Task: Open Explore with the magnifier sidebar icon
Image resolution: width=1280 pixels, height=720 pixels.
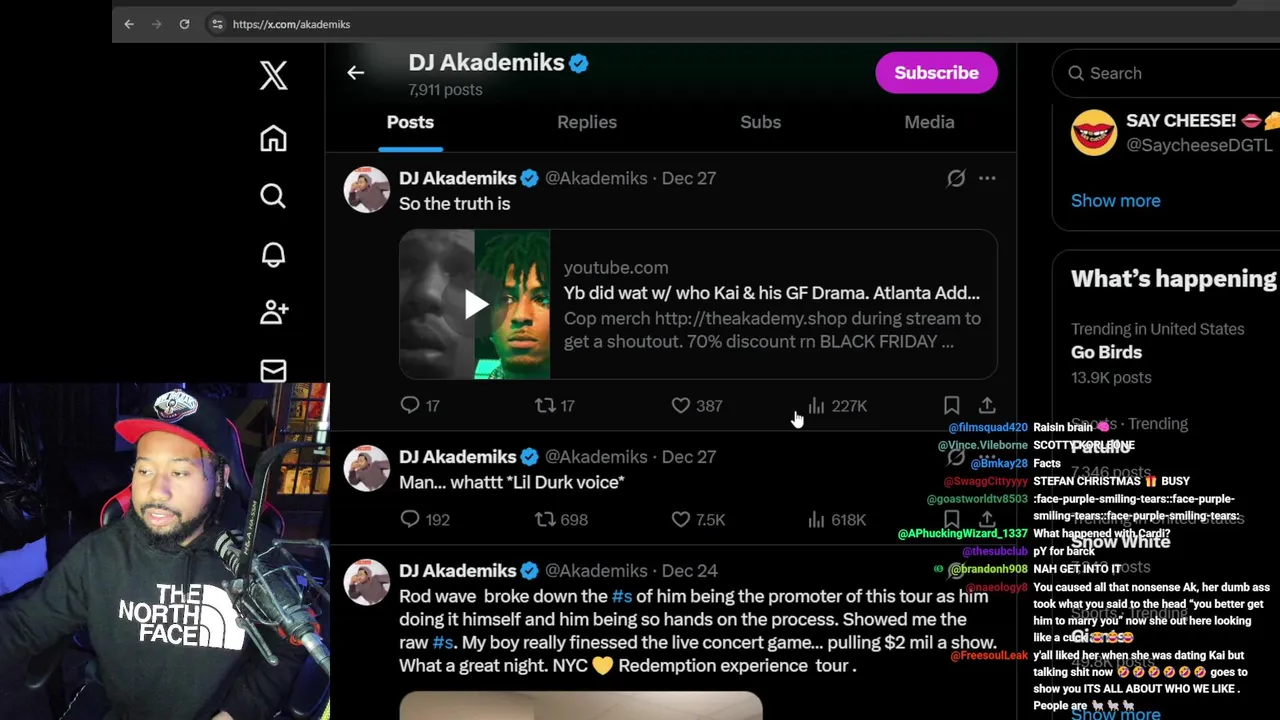Action: pos(273,196)
